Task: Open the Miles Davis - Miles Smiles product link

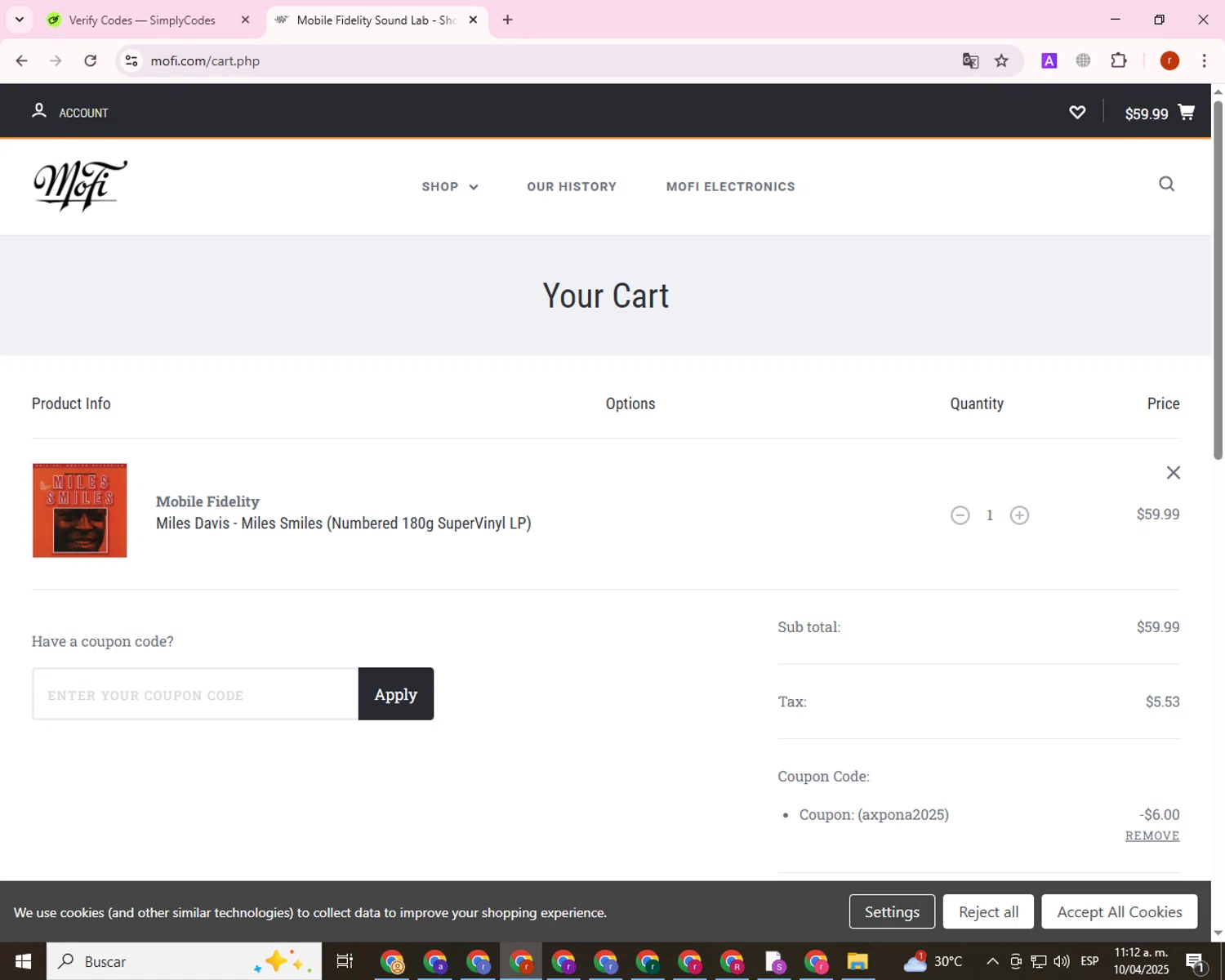Action: (x=343, y=523)
